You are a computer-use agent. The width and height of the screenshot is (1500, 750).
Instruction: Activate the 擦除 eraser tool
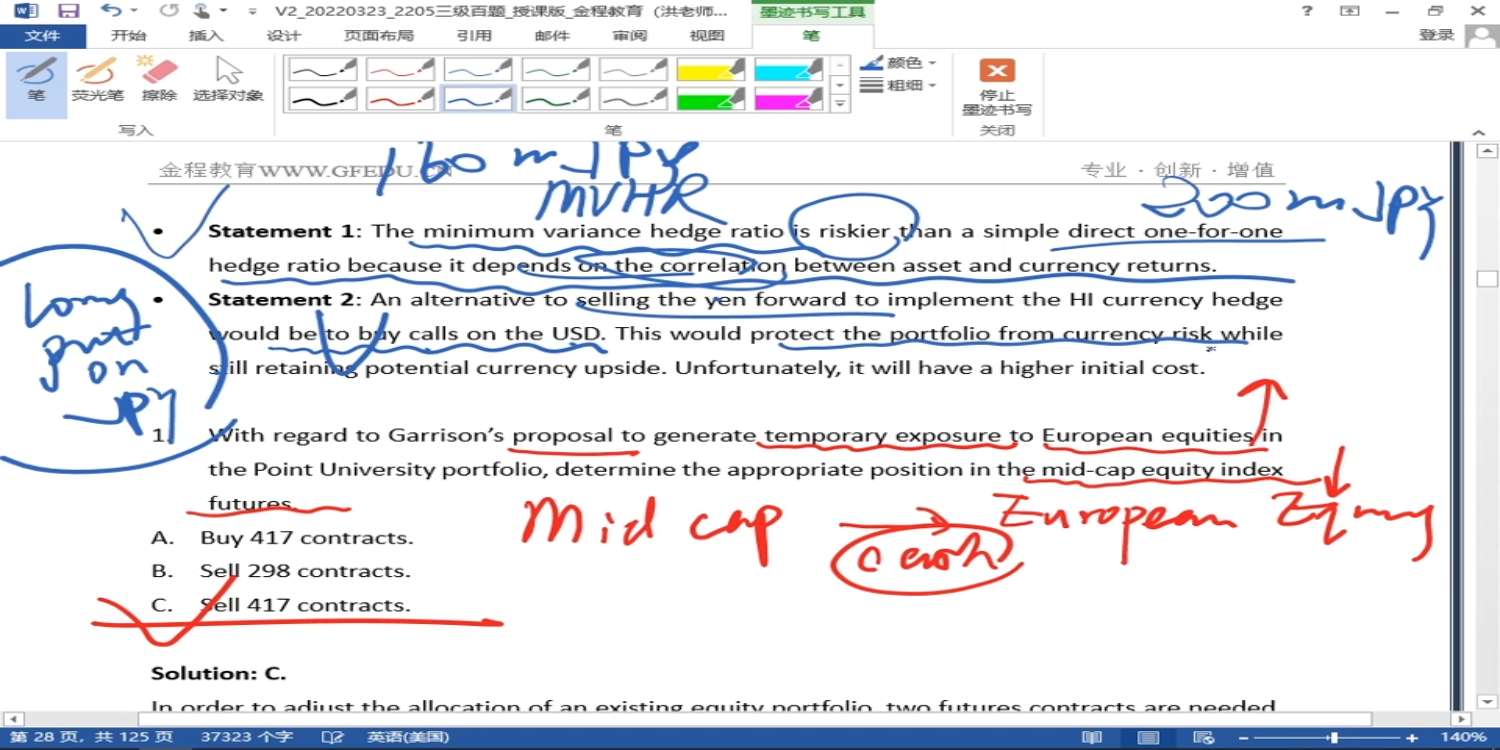(159, 80)
